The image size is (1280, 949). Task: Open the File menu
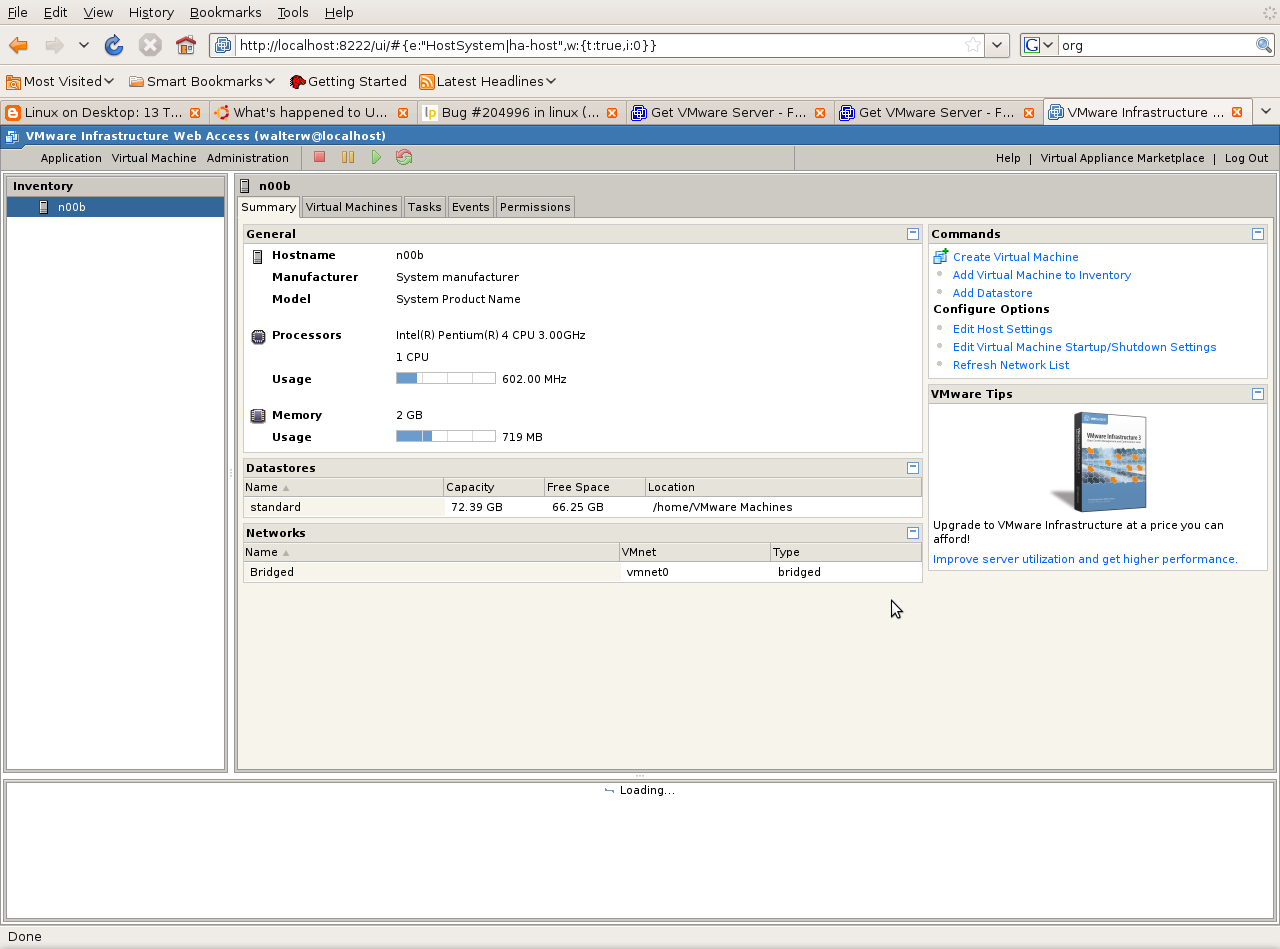(x=17, y=12)
